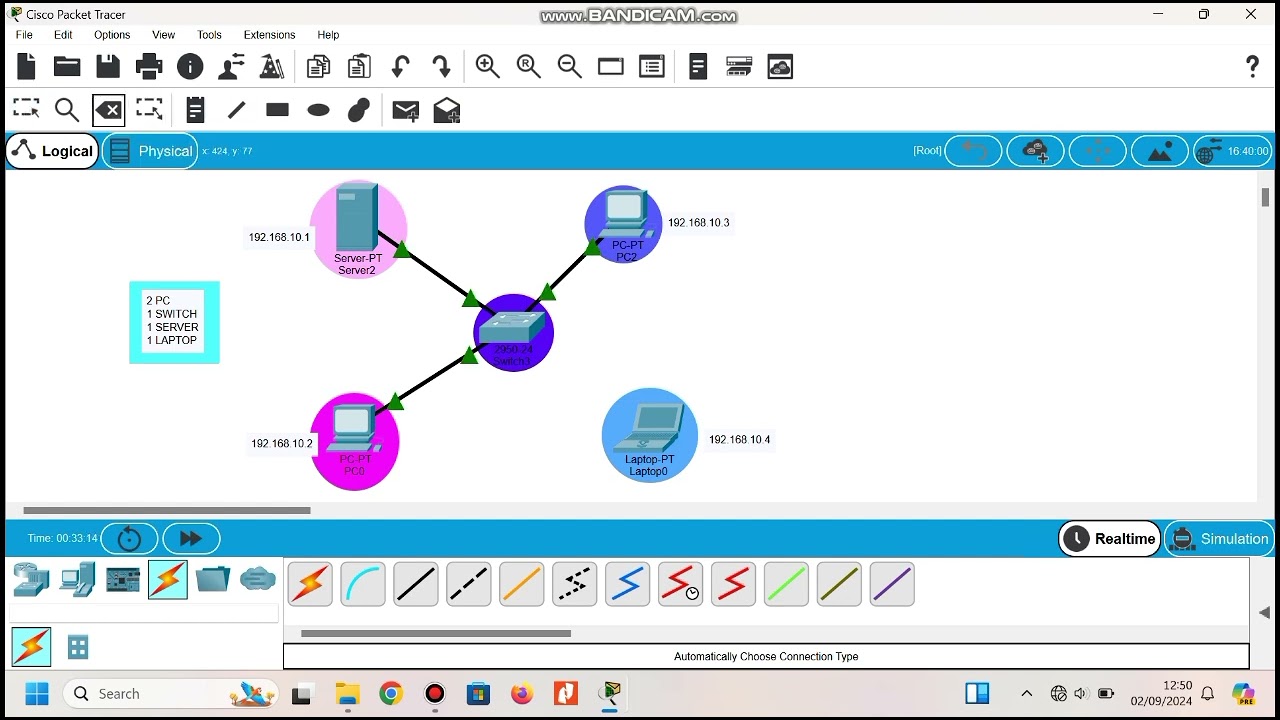
Task: Open the Network Information icon
Action: tap(190, 67)
